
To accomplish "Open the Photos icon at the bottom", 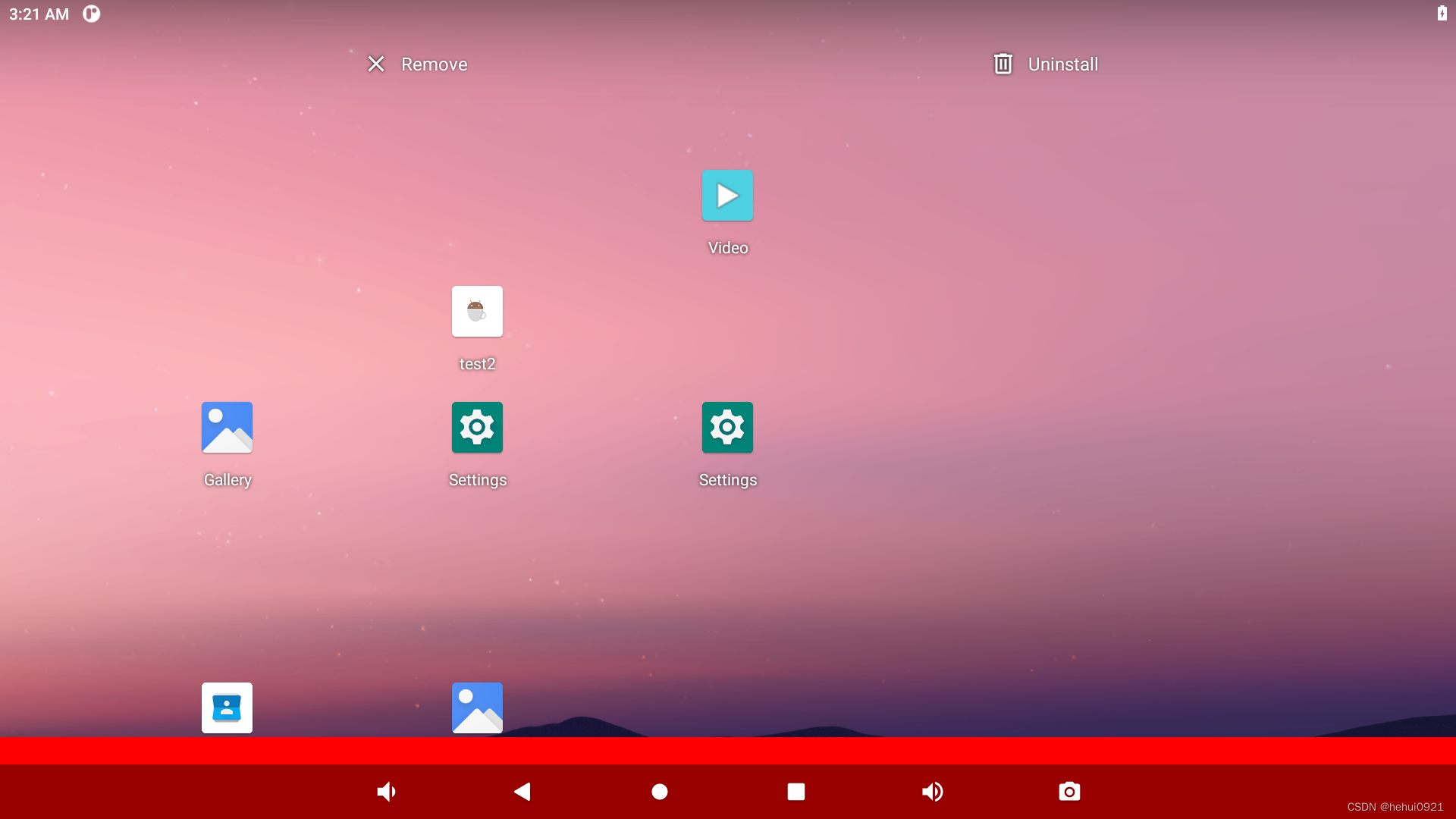I will pyautogui.click(x=476, y=708).
